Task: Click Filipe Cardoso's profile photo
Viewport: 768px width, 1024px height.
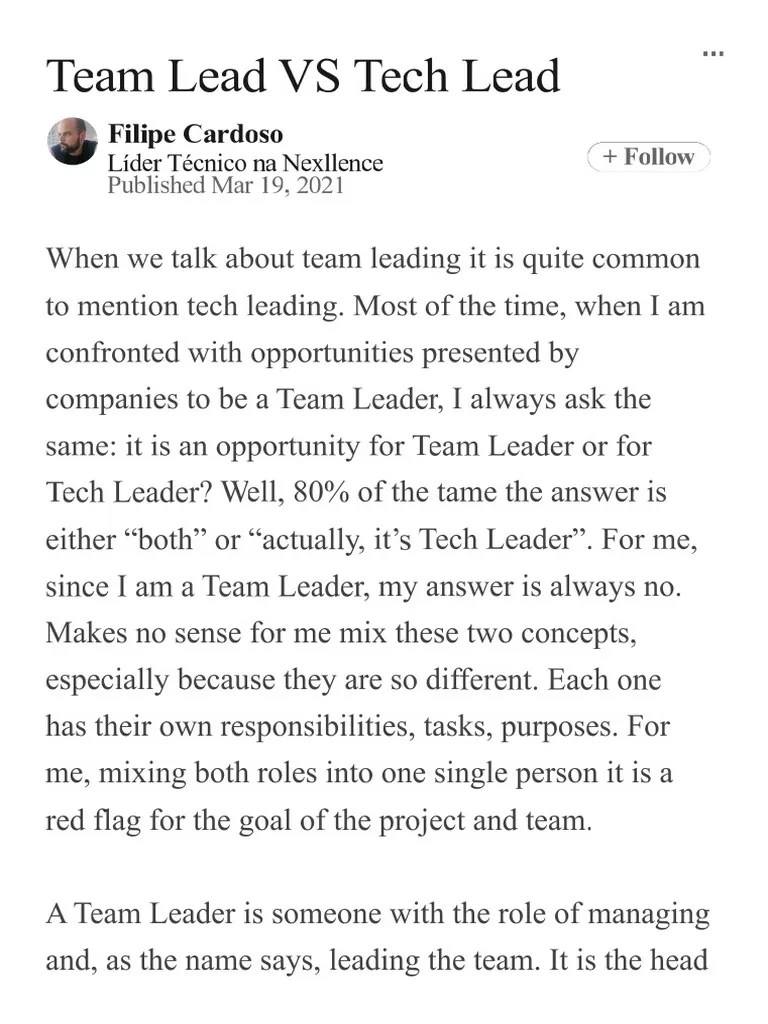Action: (72, 142)
